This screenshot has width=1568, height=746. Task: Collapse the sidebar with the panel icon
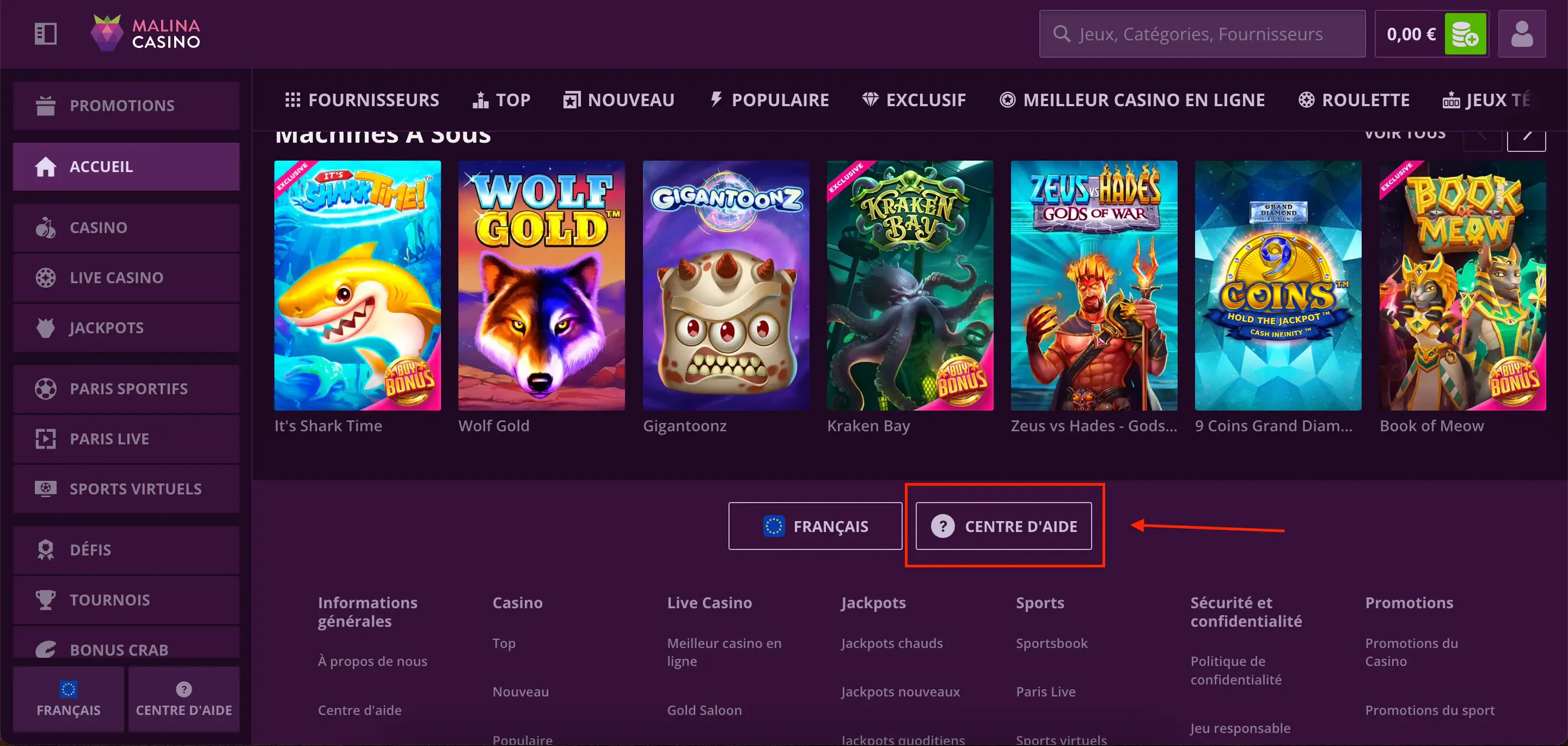click(46, 34)
